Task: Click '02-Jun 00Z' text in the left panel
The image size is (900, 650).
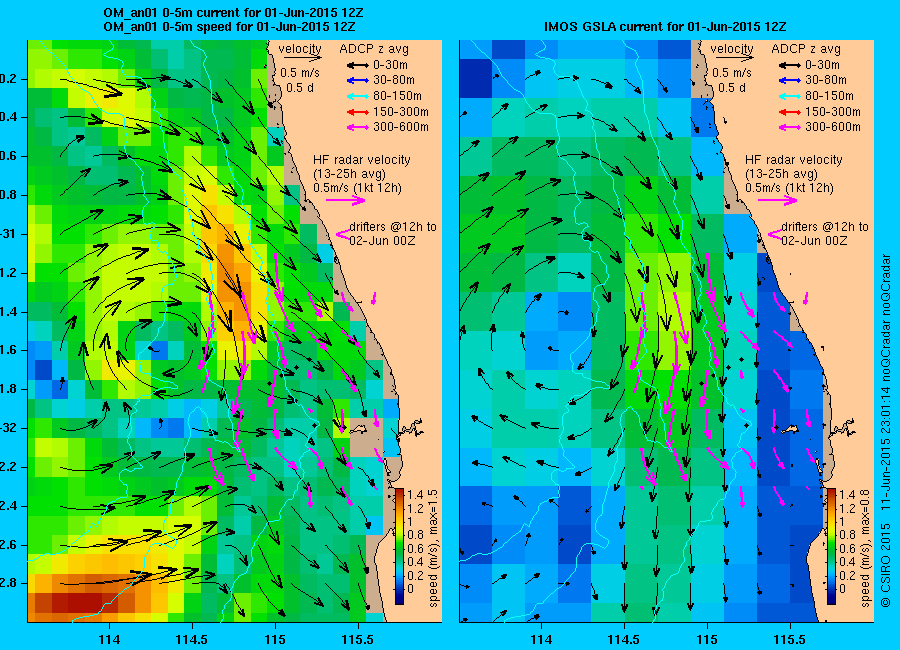Action: point(382,241)
